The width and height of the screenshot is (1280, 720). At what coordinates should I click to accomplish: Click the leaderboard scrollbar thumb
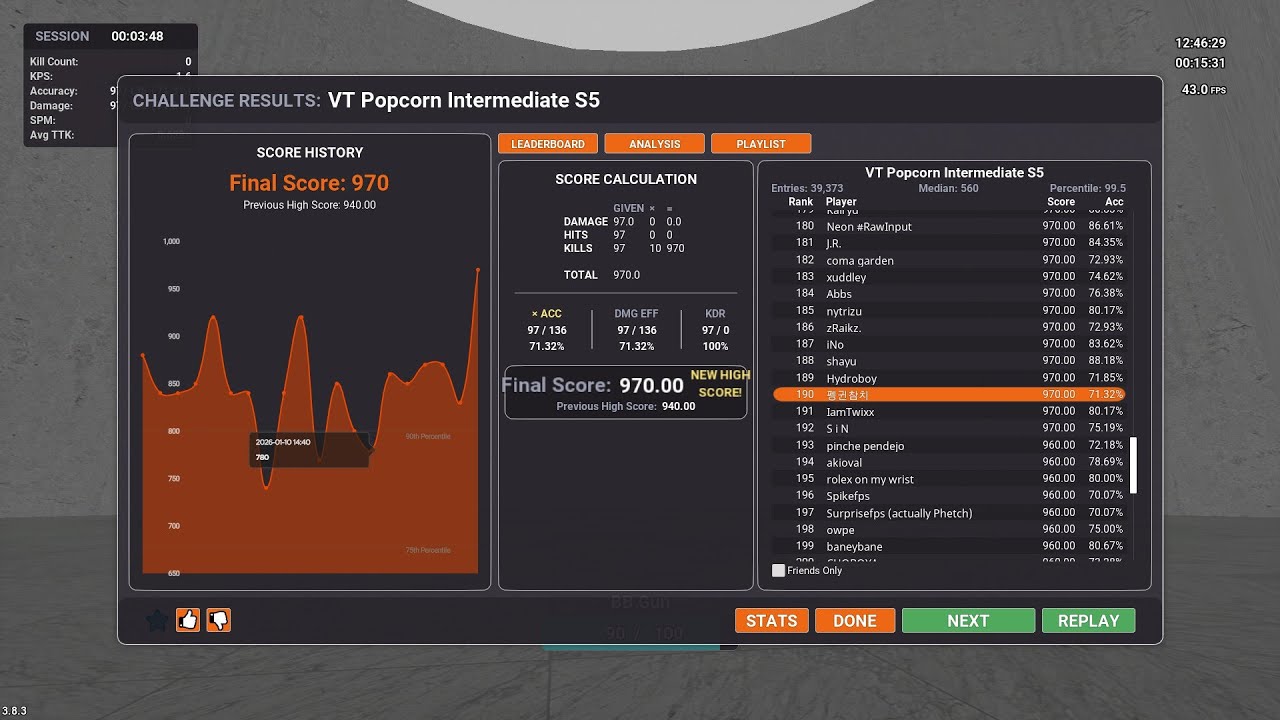(1133, 465)
